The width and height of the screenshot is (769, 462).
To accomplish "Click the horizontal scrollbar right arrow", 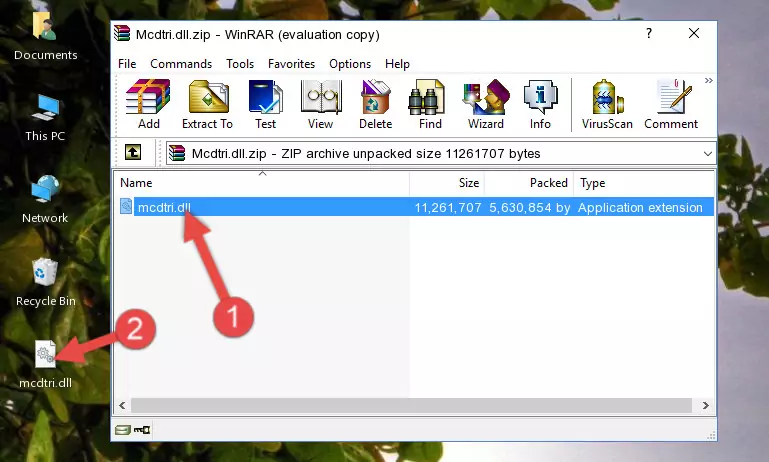I will coord(705,405).
